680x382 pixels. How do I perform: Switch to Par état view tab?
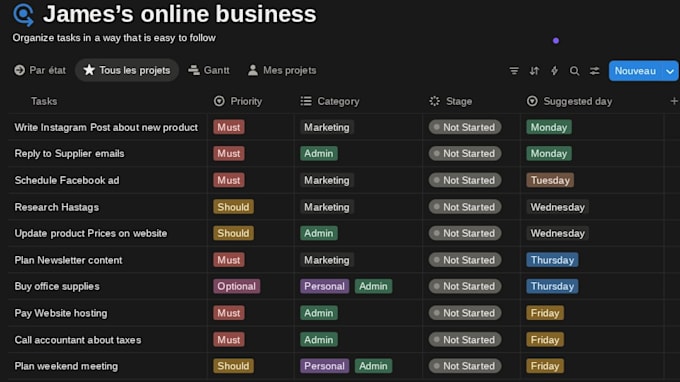40,70
